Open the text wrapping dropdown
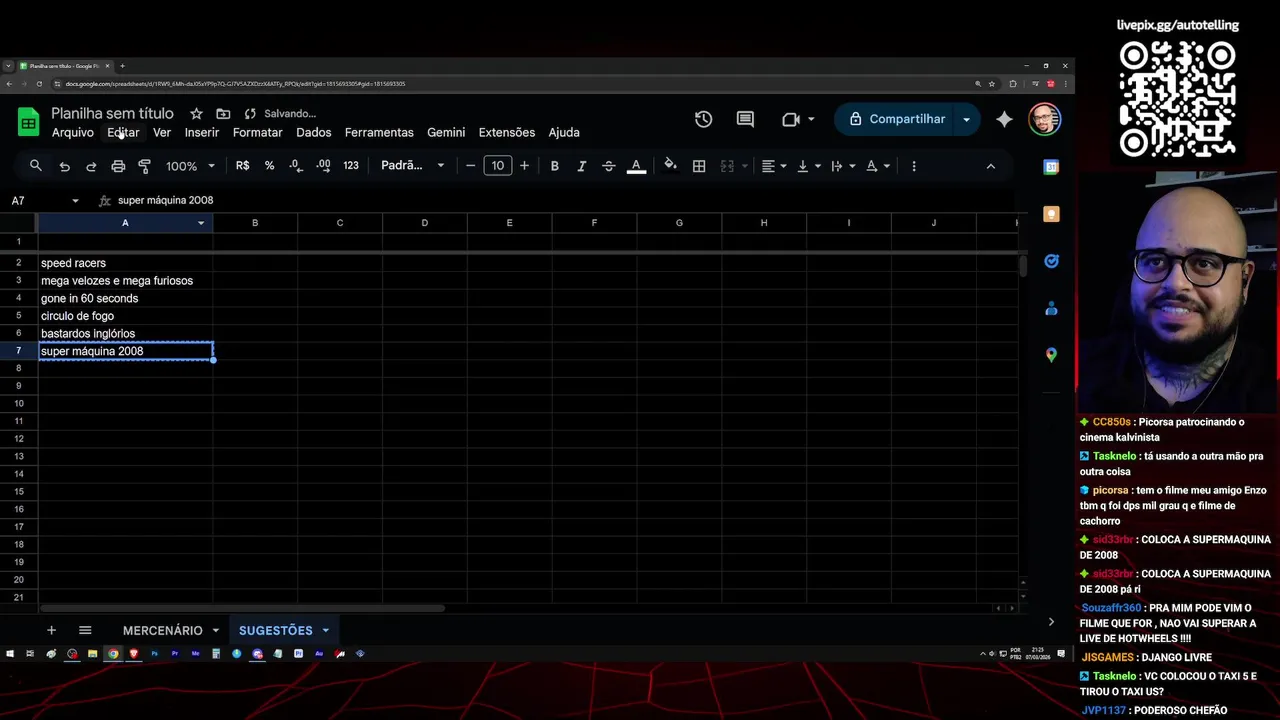This screenshot has height=720, width=1280. [843, 166]
